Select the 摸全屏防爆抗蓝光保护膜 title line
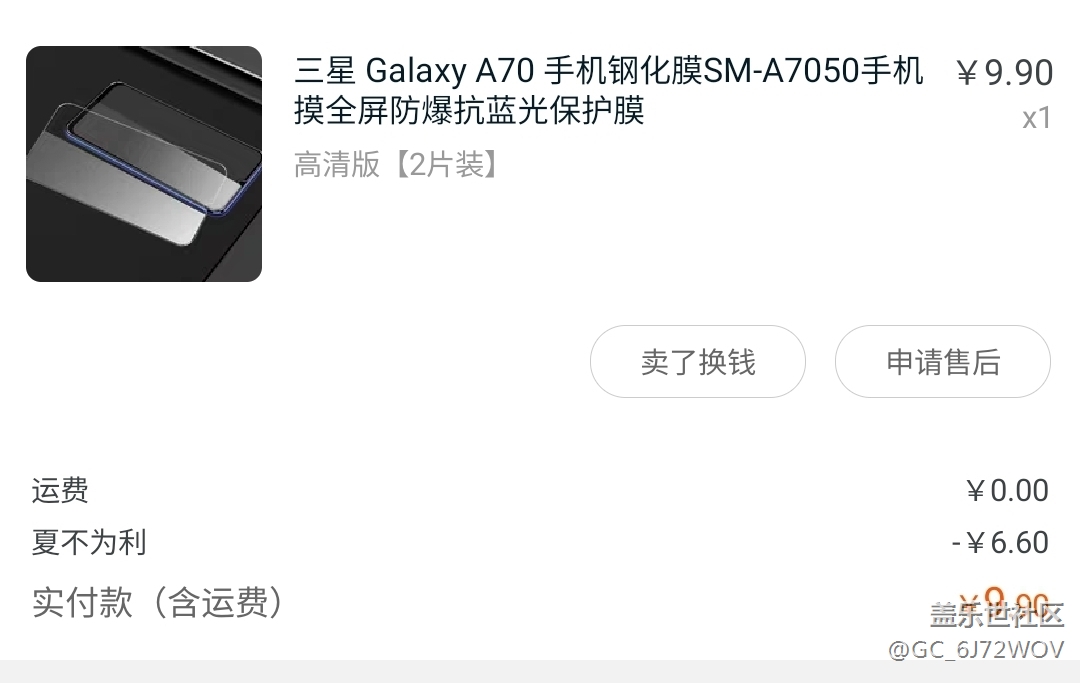The height and width of the screenshot is (683, 1080). (469, 110)
